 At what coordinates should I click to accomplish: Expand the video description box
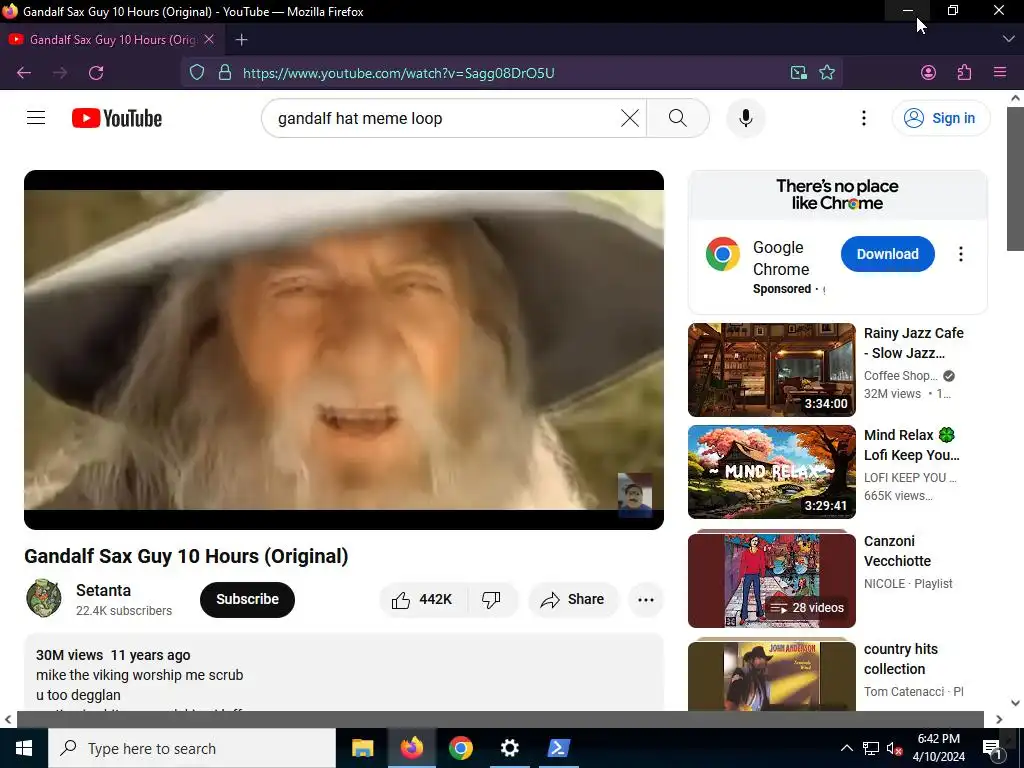point(344,673)
